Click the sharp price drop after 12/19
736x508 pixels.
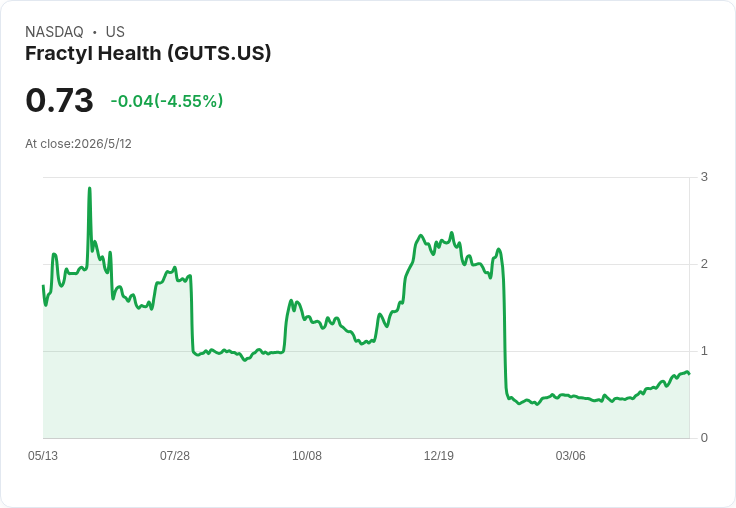pos(505,329)
